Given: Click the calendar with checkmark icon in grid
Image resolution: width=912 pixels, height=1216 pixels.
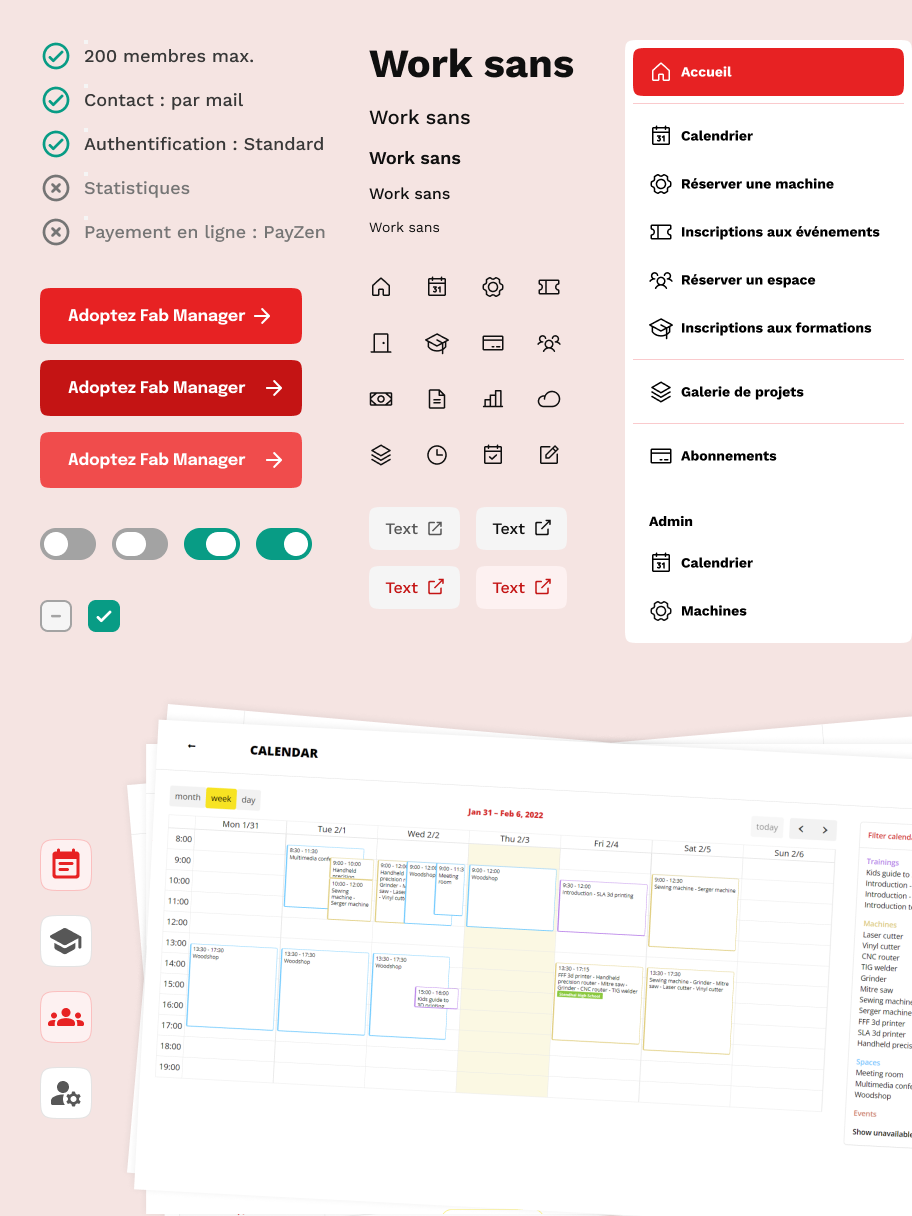Looking at the screenshot, I should [493, 455].
